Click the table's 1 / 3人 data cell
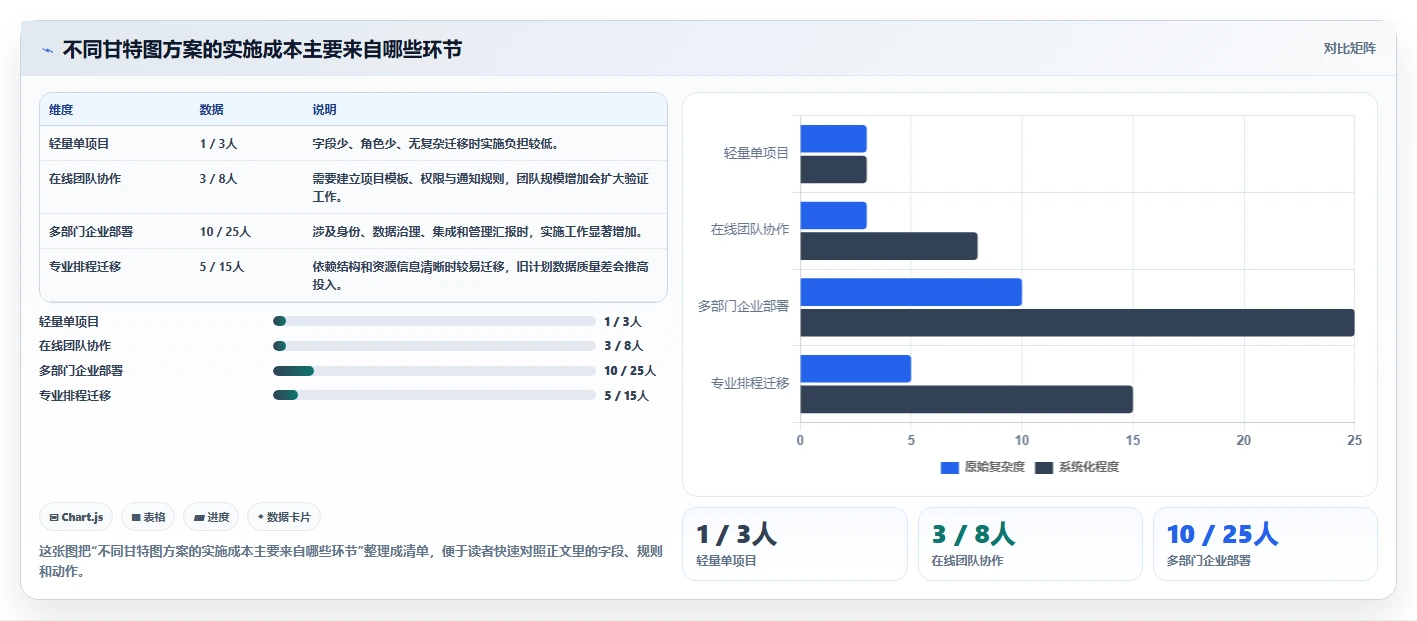The width and height of the screenshot is (1417, 621). point(218,144)
